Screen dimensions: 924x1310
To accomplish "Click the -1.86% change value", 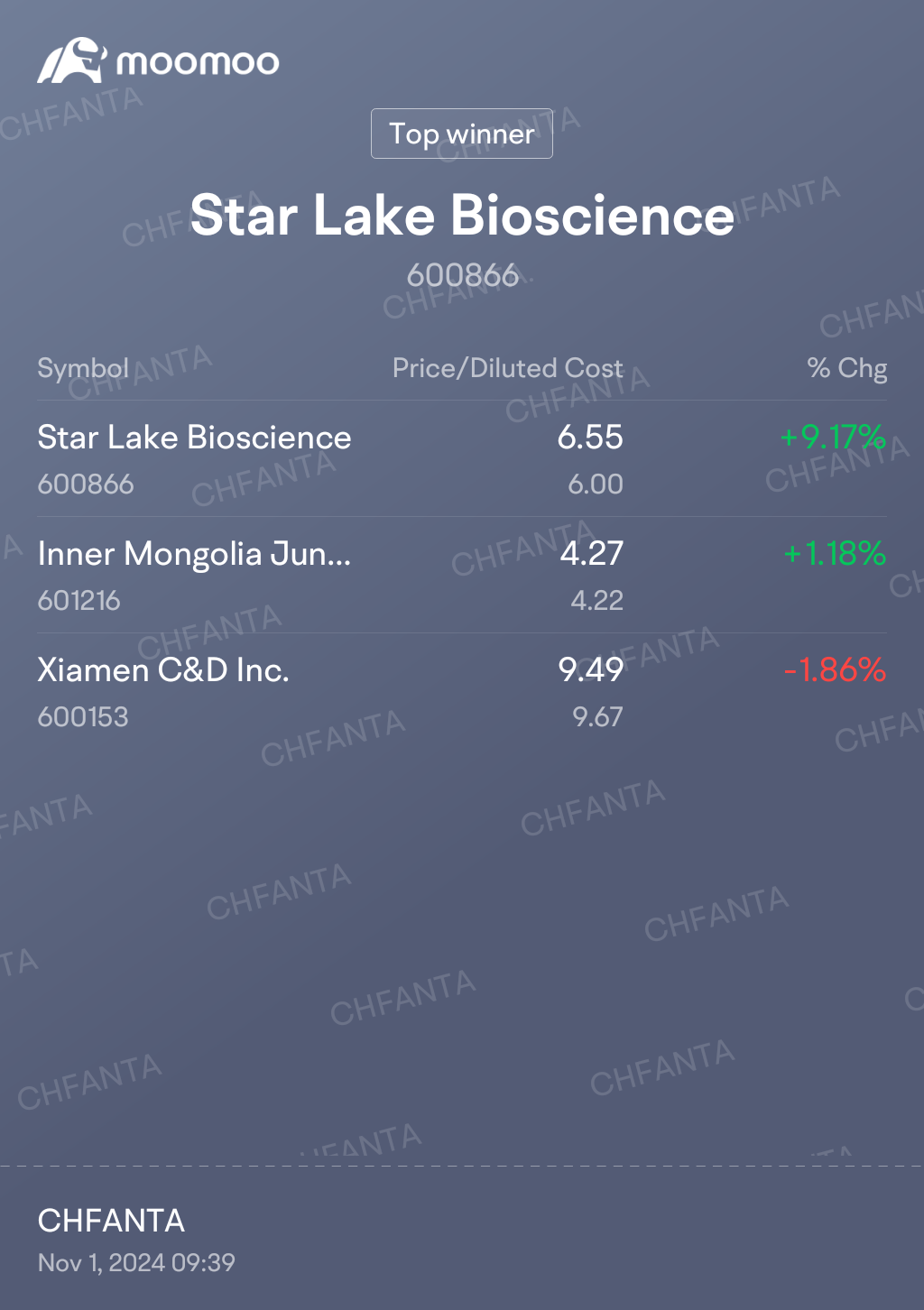I will point(835,669).
